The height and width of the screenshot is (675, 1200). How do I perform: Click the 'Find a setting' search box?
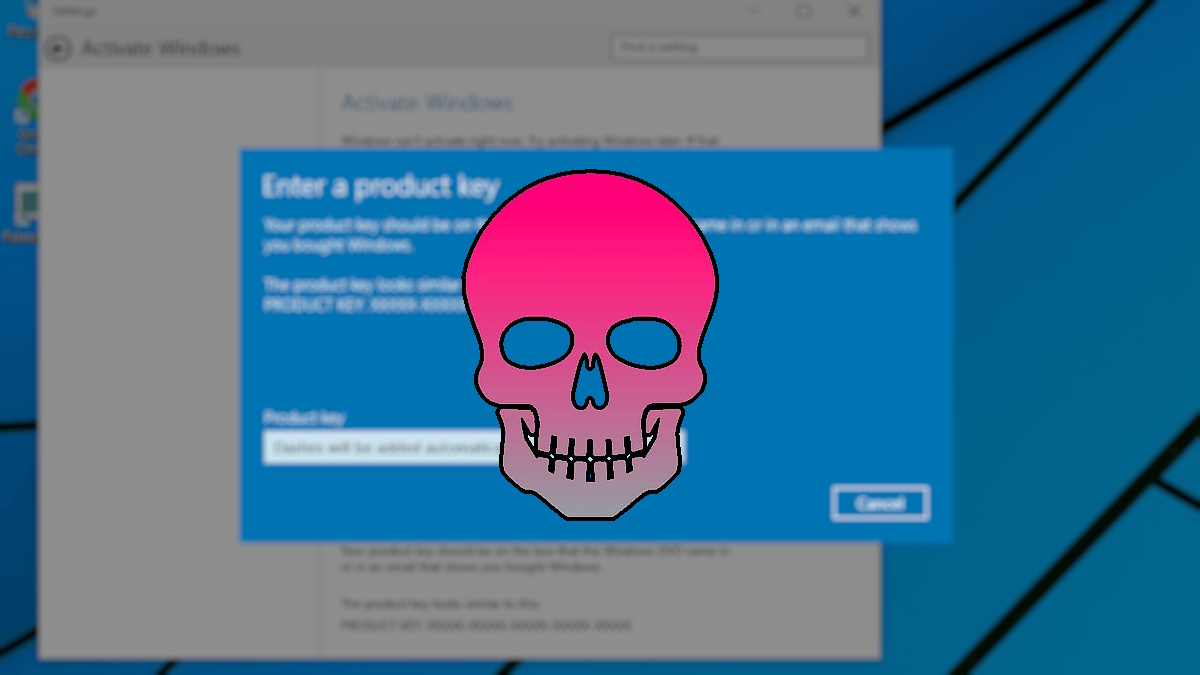[739, 47]
